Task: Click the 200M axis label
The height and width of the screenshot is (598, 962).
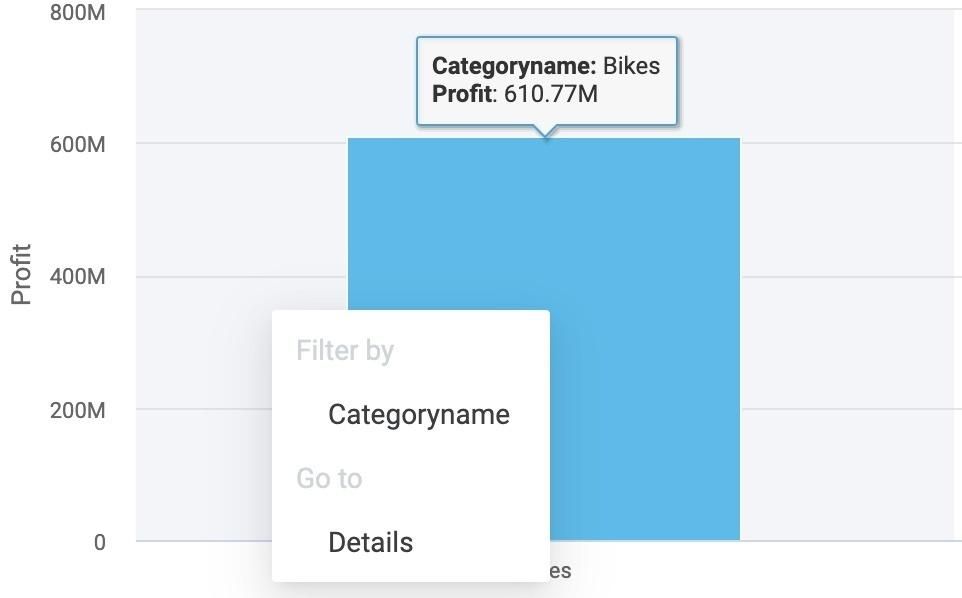Action: click(x=77, y=409)
